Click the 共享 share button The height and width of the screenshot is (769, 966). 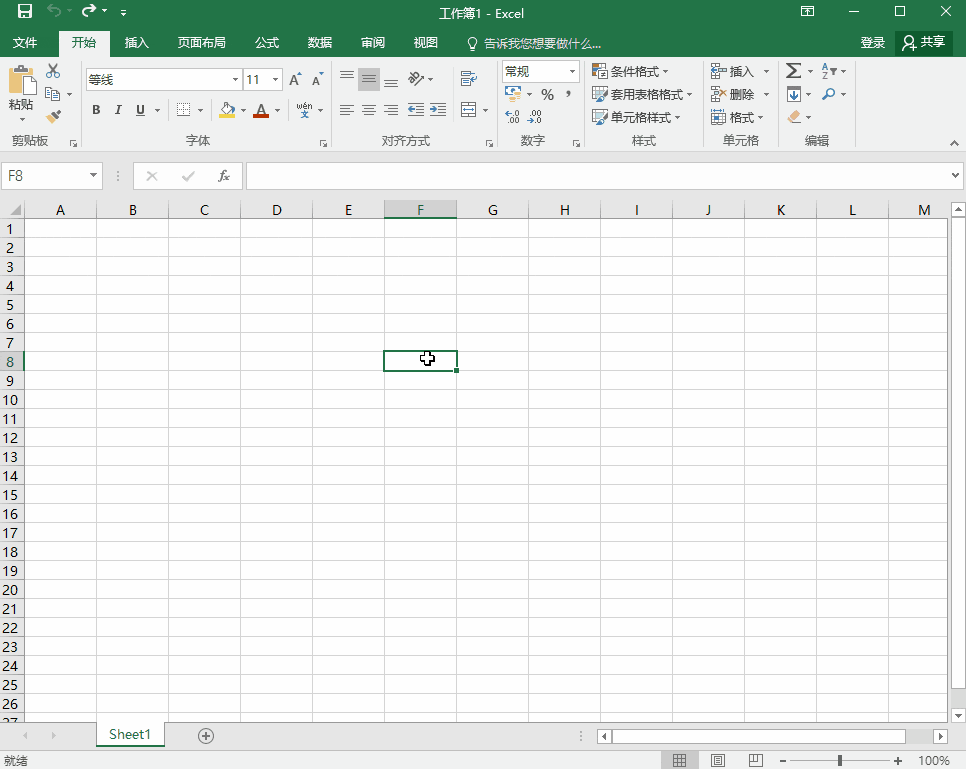pyautogui.click(x=923, y=43)
